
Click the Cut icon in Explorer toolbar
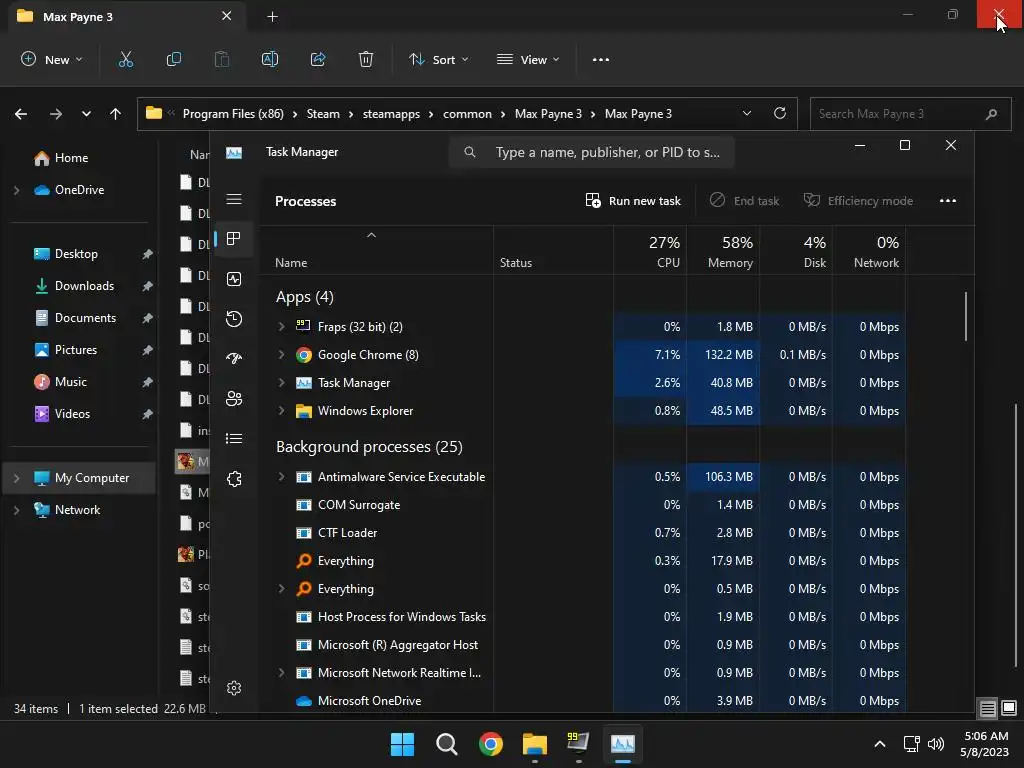(125, 59)
